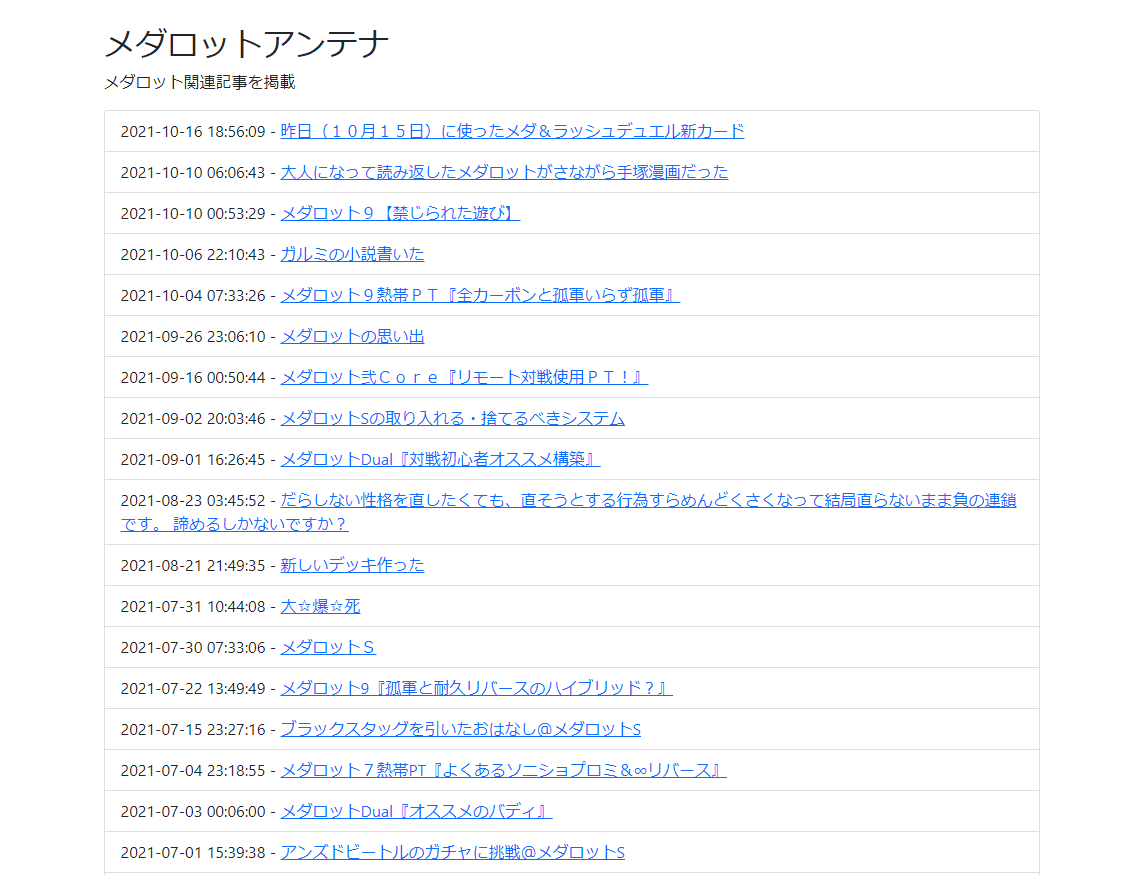The image size is (1146, 875).
Task: Open メダロットSの取り入れる・捨てるべきシステム link
Action: [x=452, y=418]
